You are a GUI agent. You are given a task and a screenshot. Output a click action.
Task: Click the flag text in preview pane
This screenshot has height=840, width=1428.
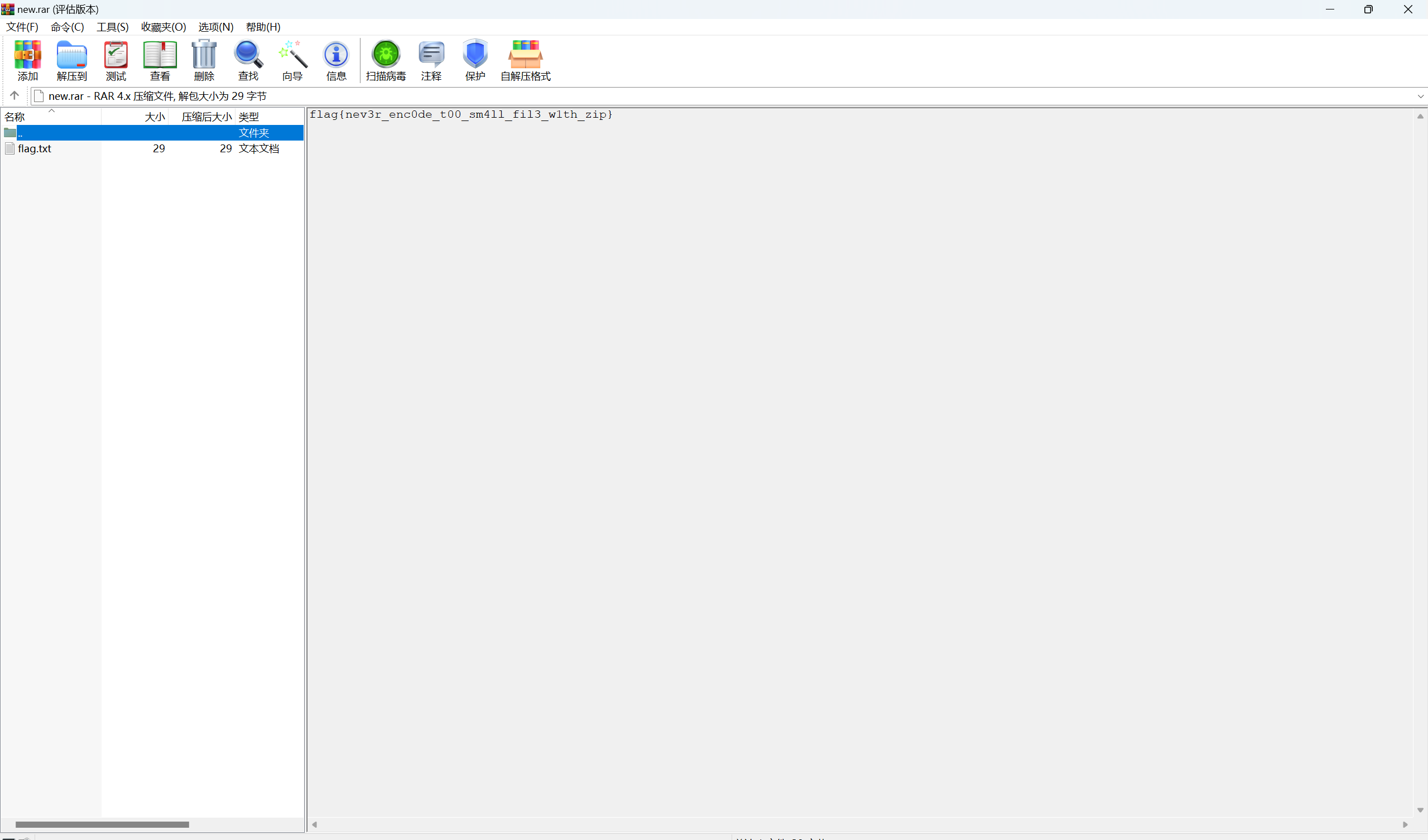point(461,114)
